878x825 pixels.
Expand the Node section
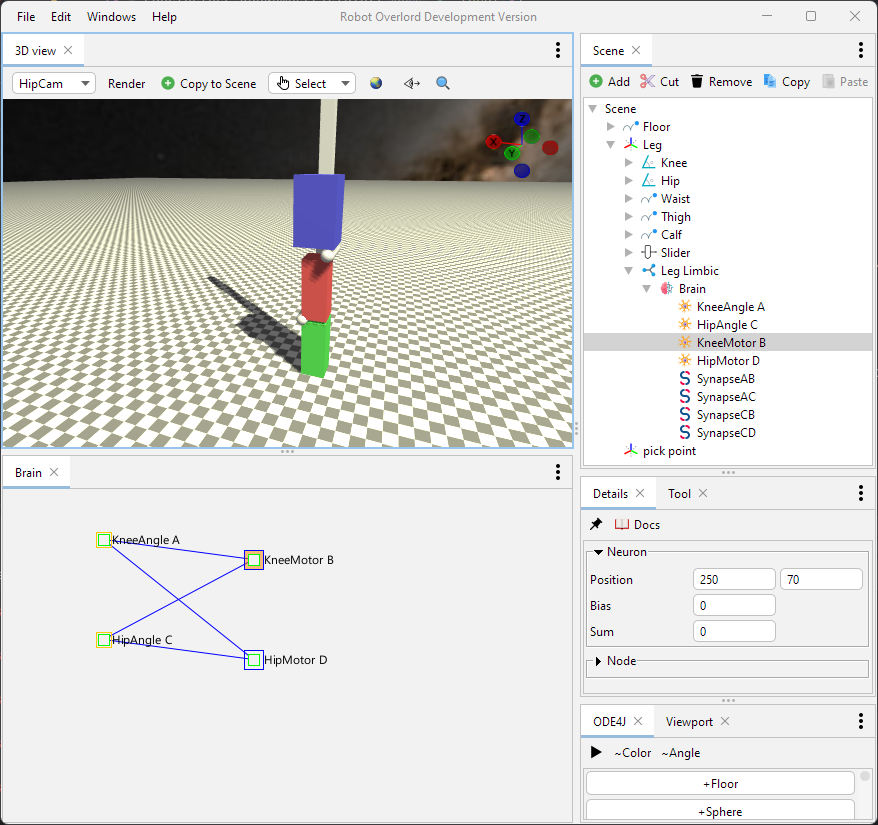598,661
